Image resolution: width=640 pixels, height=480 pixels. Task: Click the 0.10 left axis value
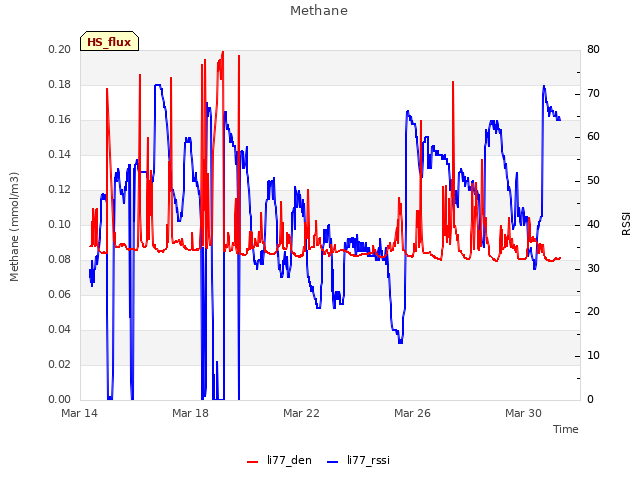point(59,224)
